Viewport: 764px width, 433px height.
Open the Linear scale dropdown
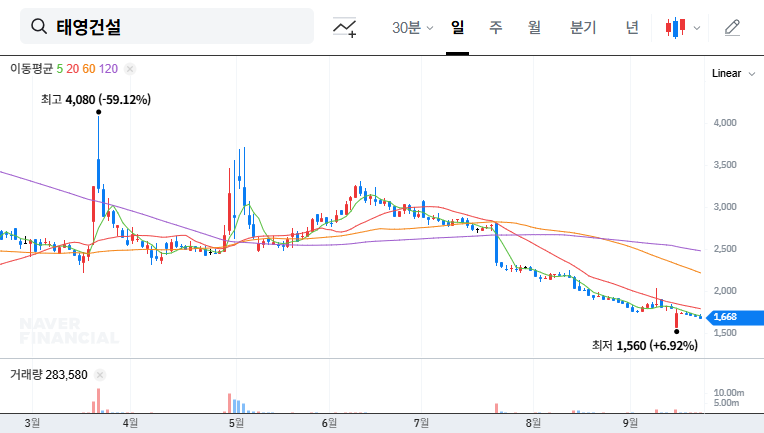(x=733, y=73)
